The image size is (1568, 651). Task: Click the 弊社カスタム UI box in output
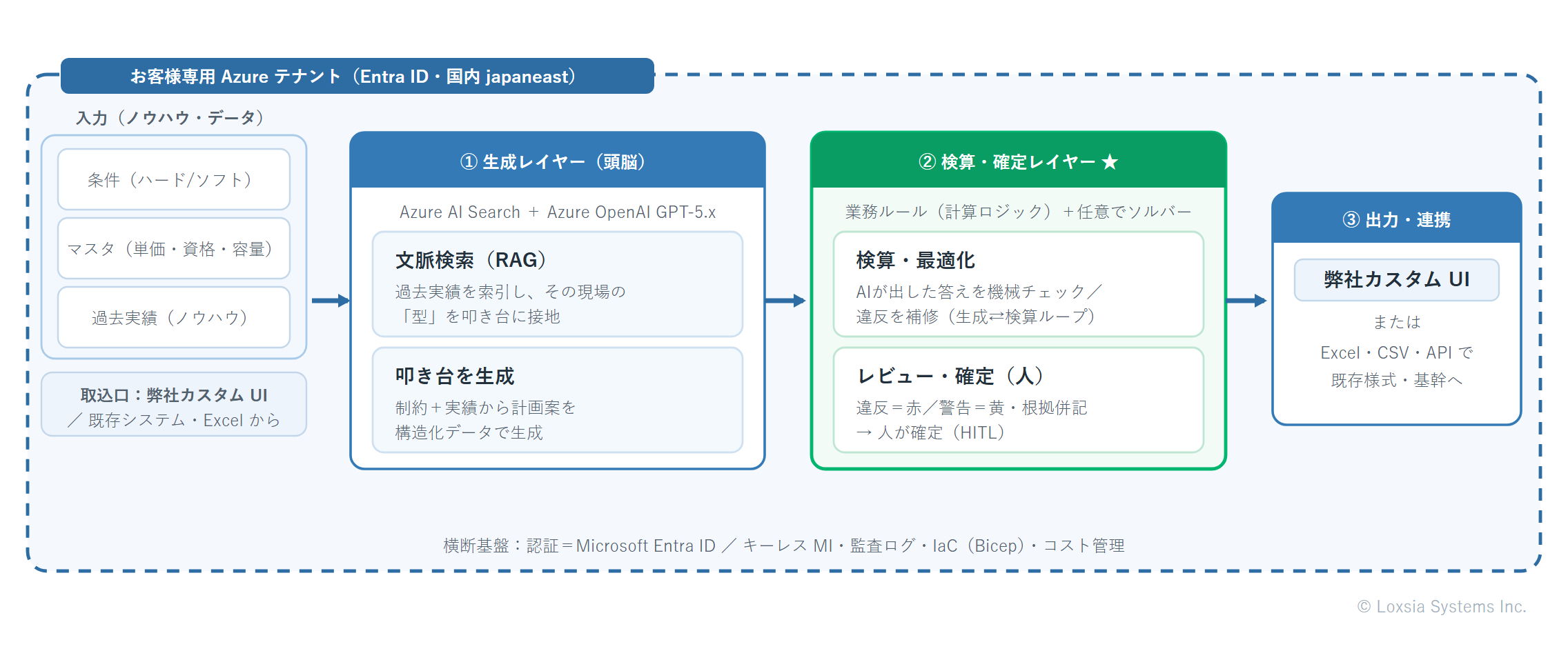click(1397, 279)
